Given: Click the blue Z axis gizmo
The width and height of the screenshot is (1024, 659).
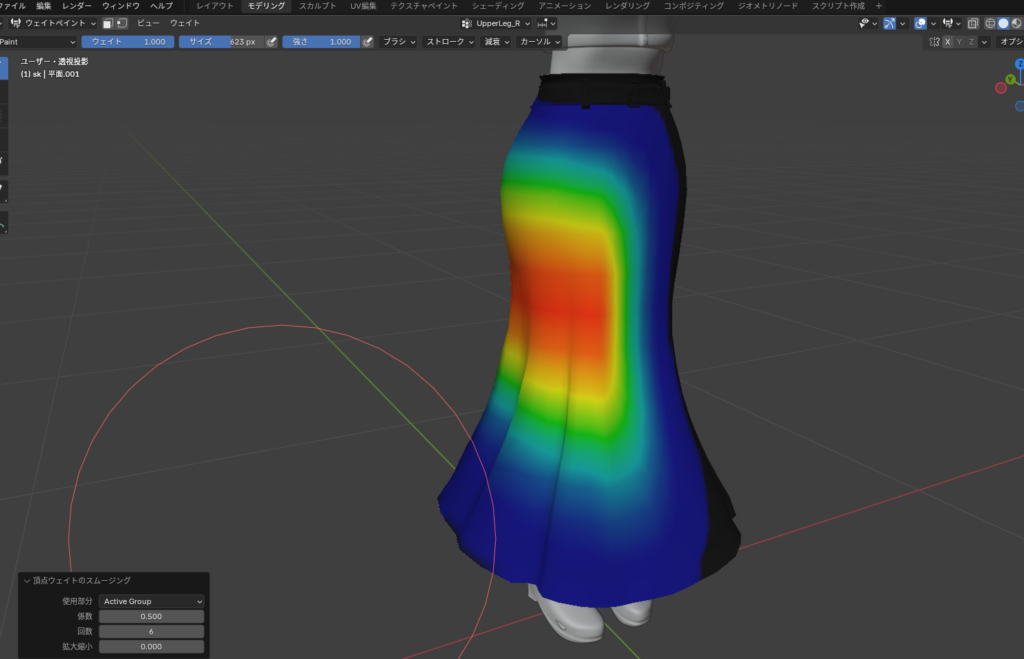Looking at the screenshot, I should click(1019, 64).
